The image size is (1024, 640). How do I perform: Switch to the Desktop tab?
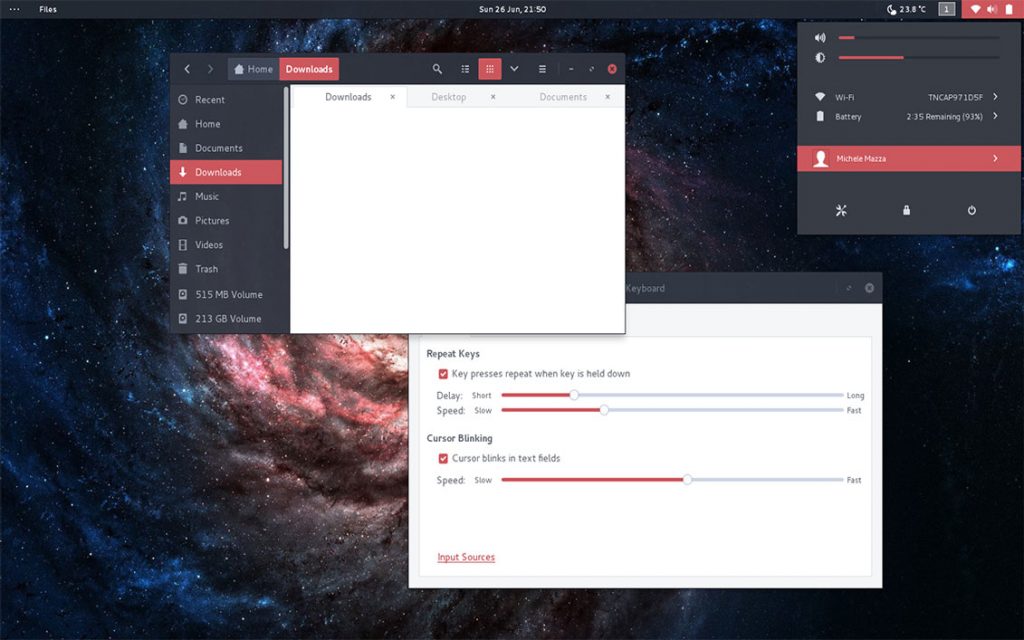point(448,97)
